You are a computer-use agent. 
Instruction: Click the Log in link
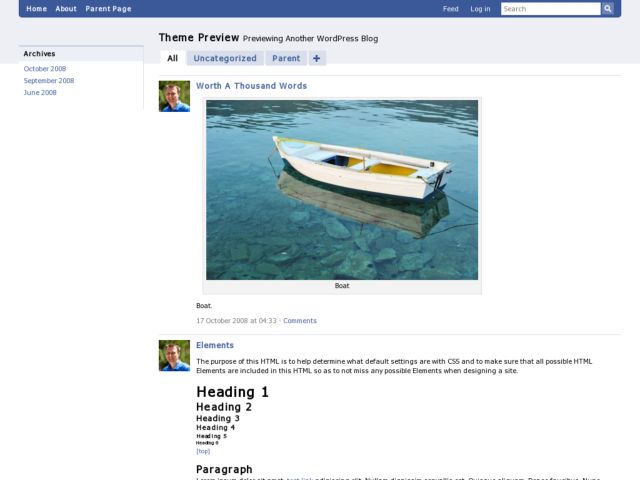click(480, 9)
